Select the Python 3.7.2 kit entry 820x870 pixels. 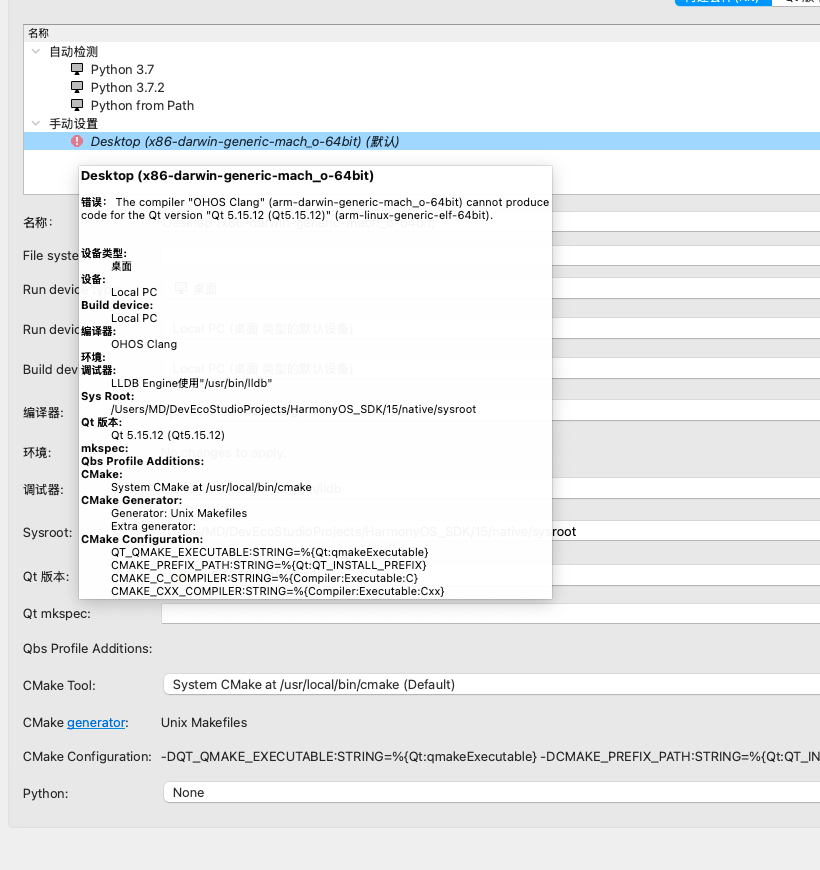coord(127,87)
